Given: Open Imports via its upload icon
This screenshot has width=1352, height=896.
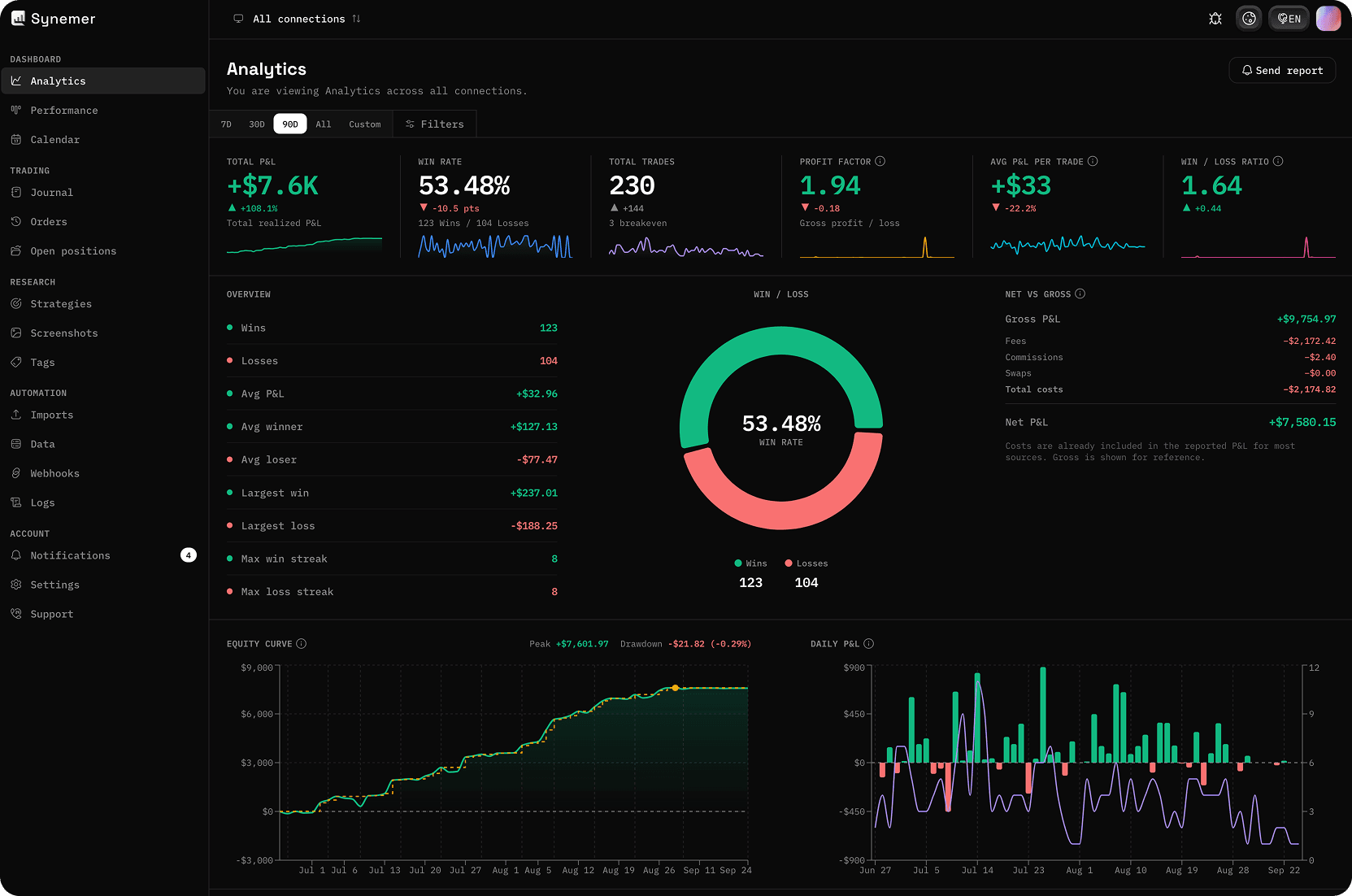Looking at the screenshot, I should [x=16, y=415].
